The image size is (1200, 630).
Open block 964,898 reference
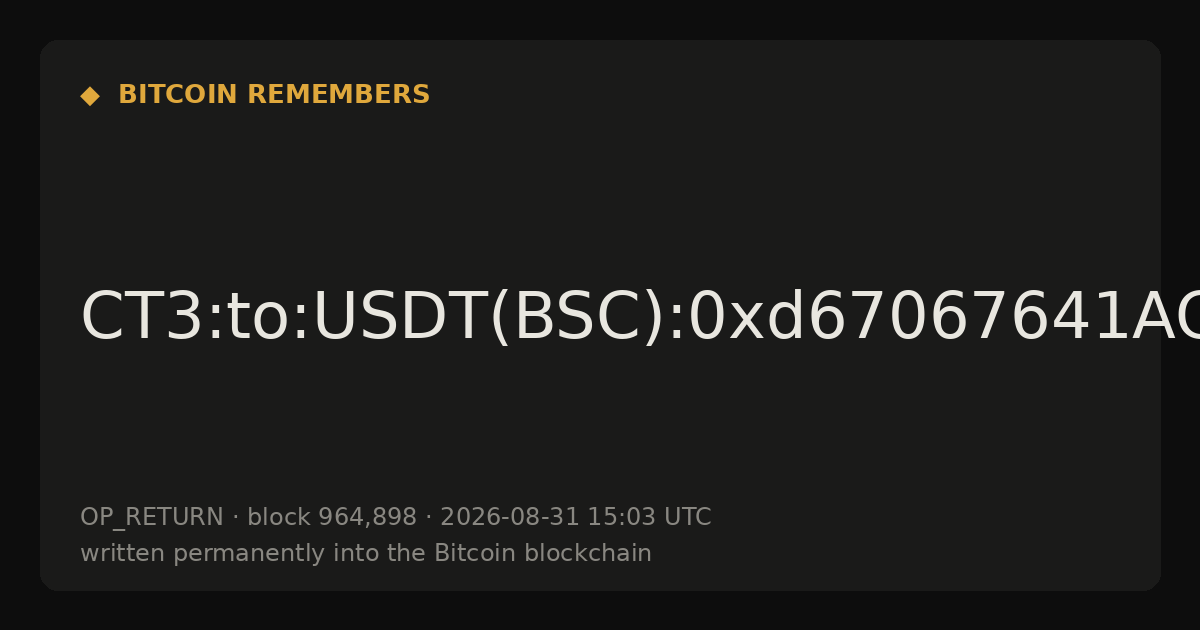(332, 518)
